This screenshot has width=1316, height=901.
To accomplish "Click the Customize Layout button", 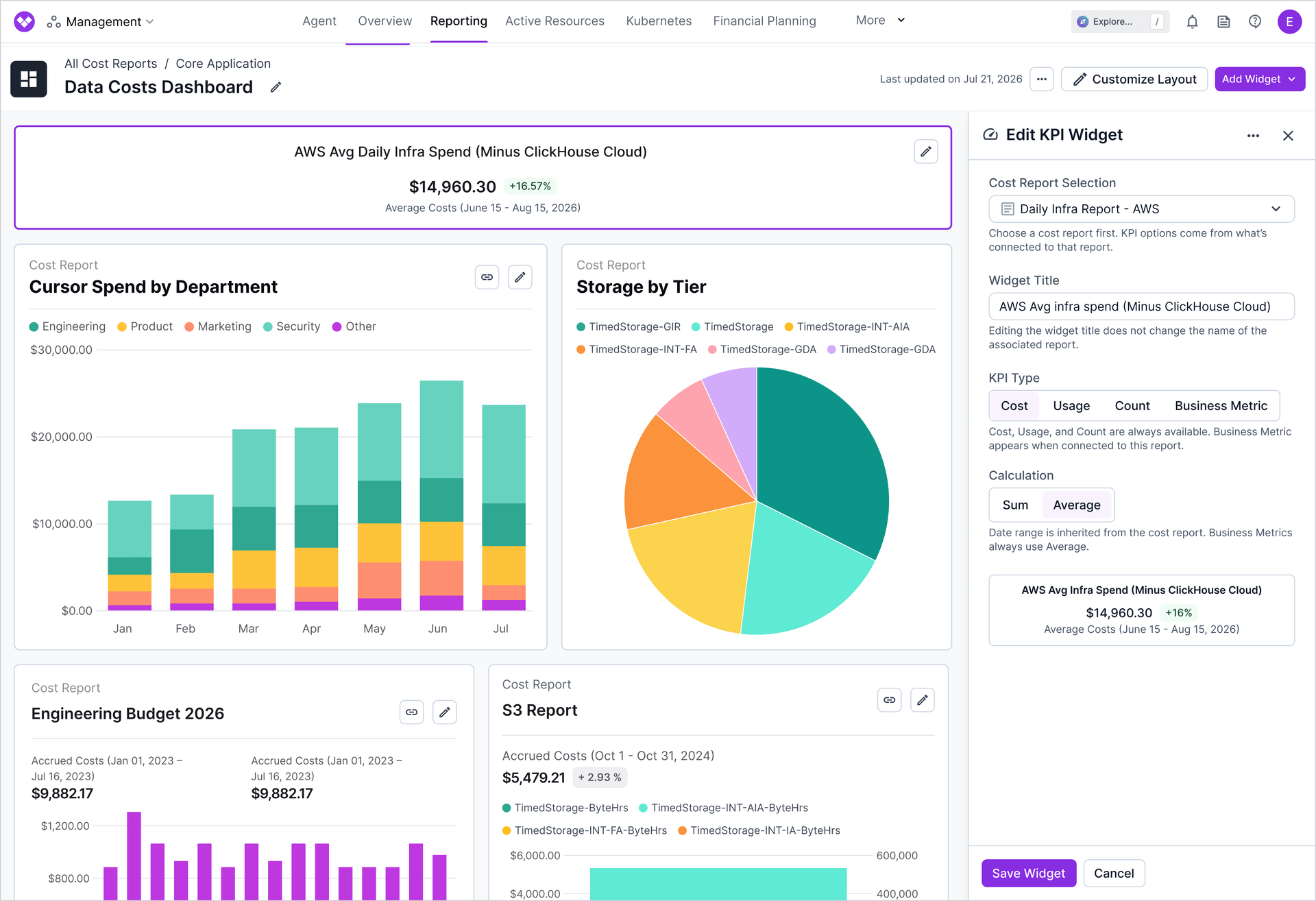I will [x=1134, y=79].
